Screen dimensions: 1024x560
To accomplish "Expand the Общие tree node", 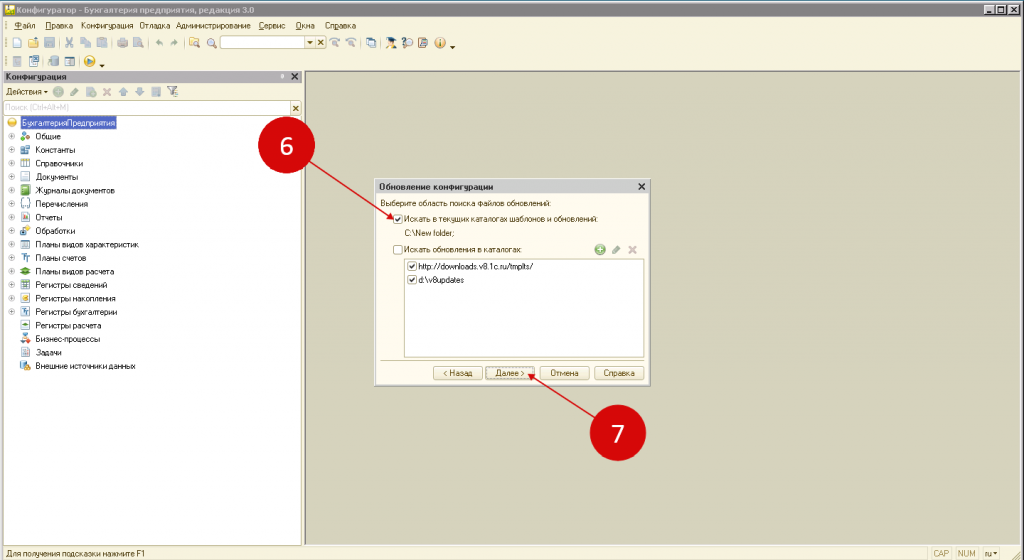I will click(x=11, y=136).
